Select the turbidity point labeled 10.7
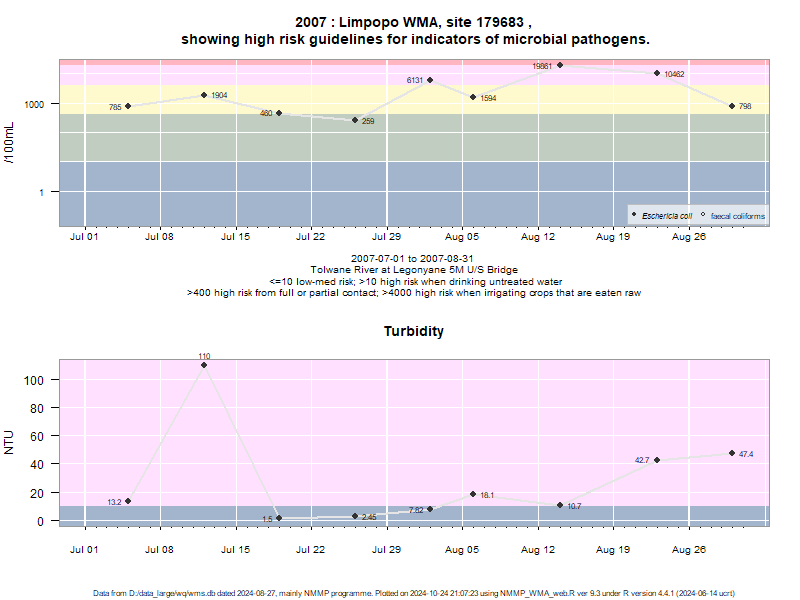Screen dimensions: 800x600 pos(560,505)
